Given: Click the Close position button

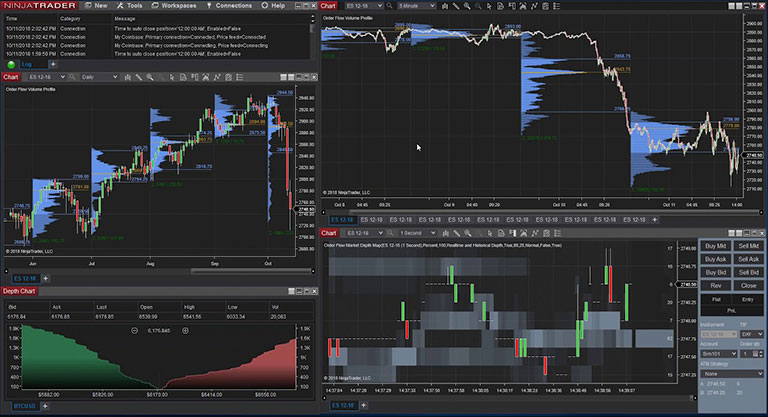Looking at the screenshot, I should tap(748, 286).
